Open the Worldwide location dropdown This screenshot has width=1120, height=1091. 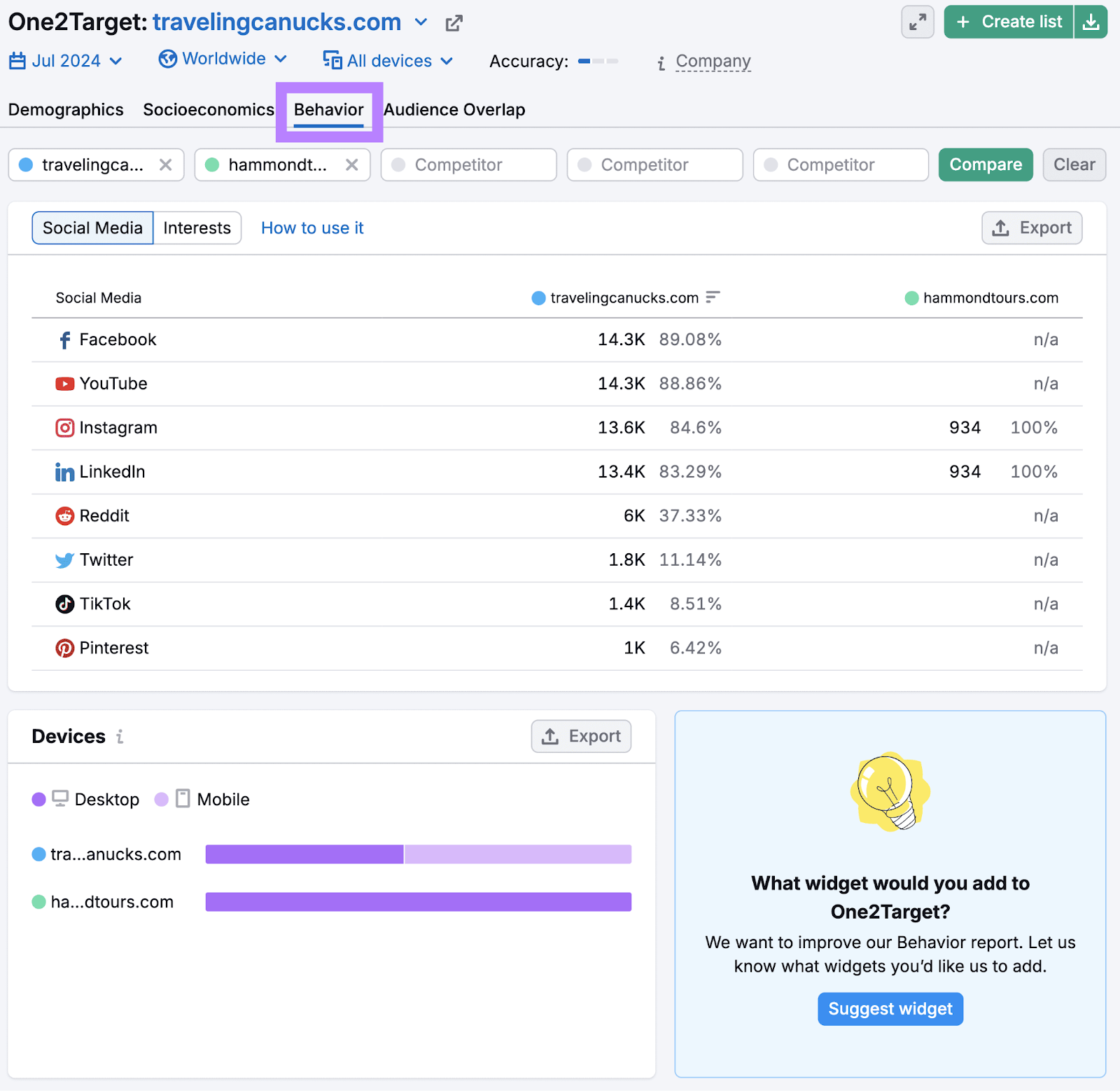coord(223,59)
